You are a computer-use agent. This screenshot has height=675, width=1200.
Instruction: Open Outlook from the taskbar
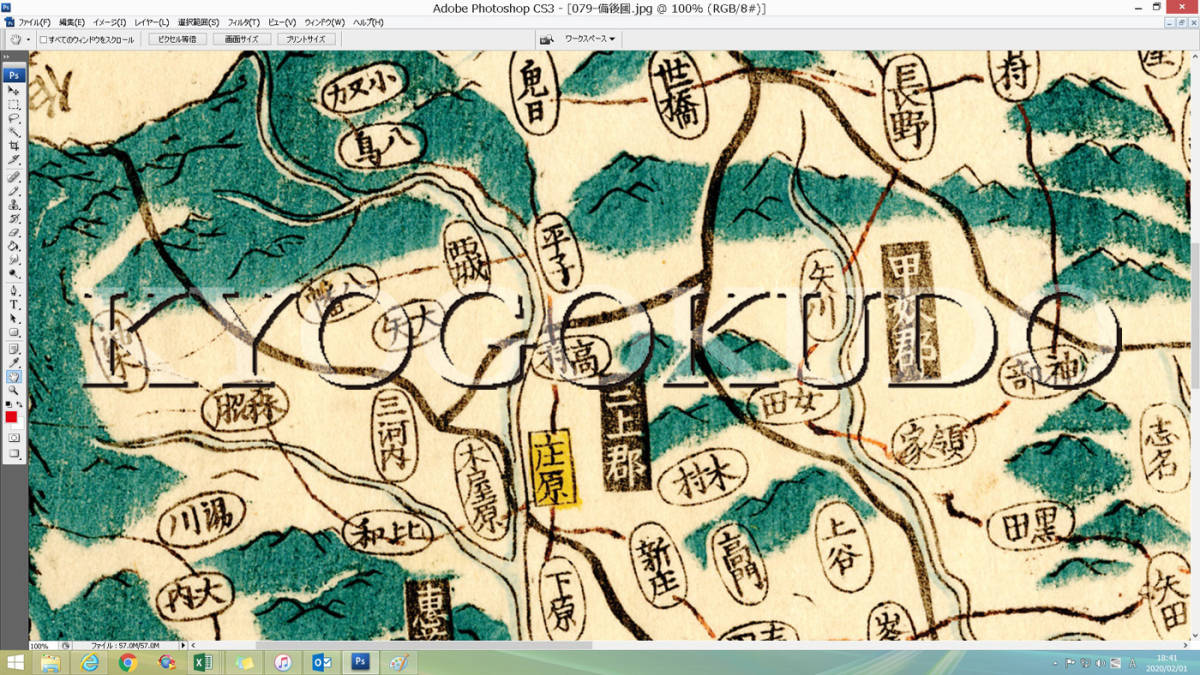[x=321, y=663]
